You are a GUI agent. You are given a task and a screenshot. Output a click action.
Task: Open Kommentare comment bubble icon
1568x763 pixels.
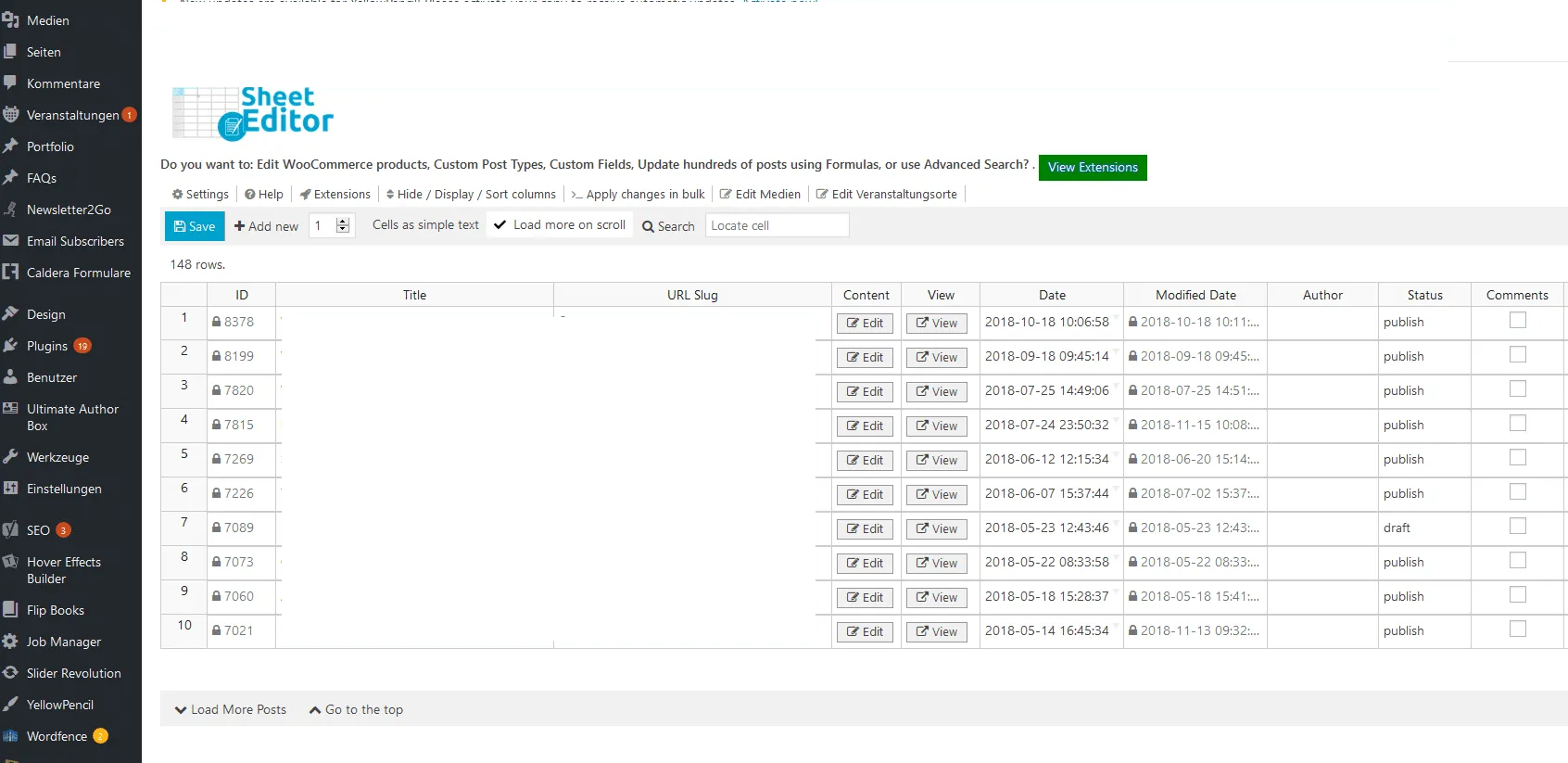(x=10, y=83)
